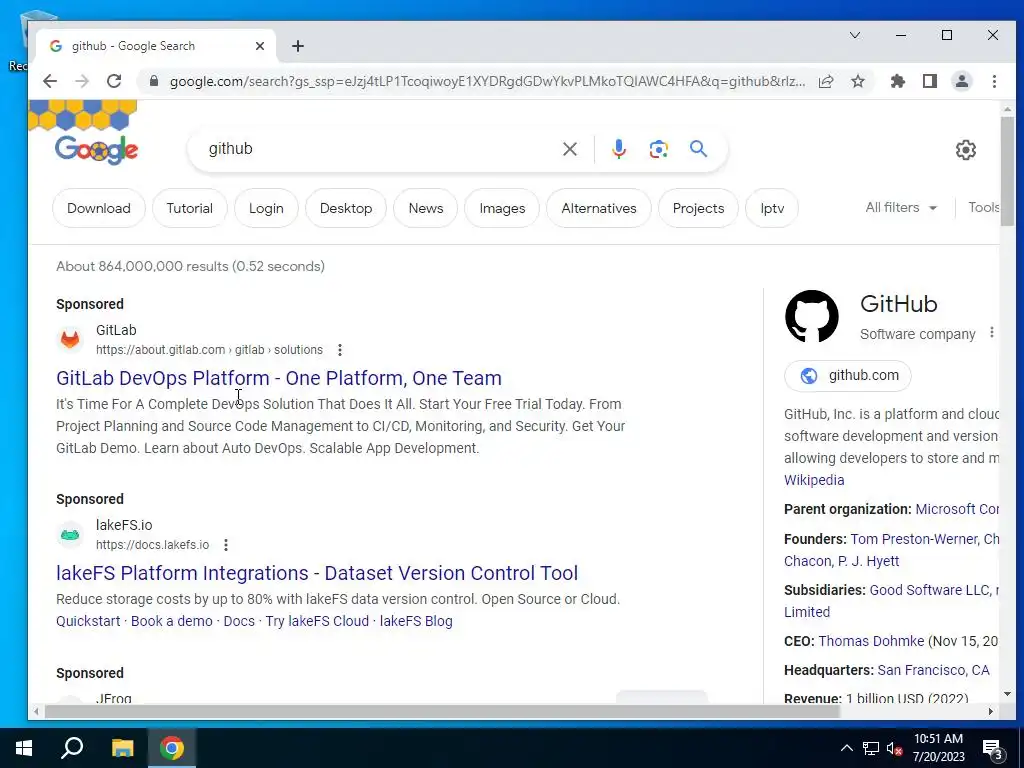Open the Try lakeFS Cloud sitelink
Viewport: 1024px width, 768px height.
click(317, 621)
